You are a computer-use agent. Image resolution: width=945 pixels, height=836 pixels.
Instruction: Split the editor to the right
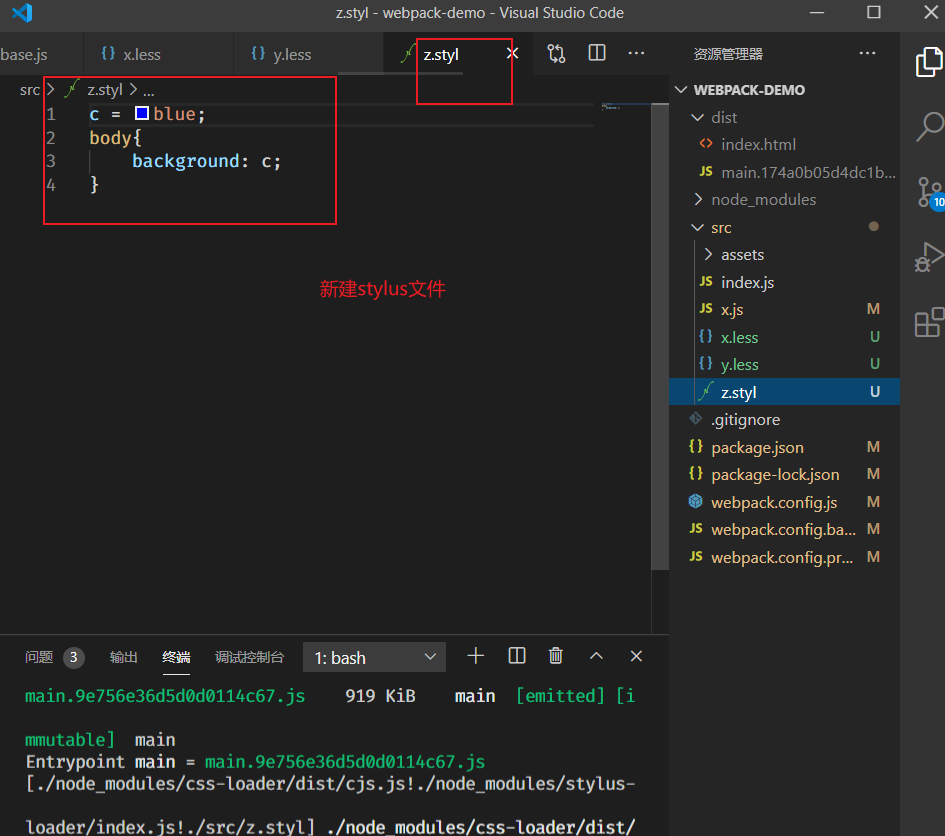(597, 54)
